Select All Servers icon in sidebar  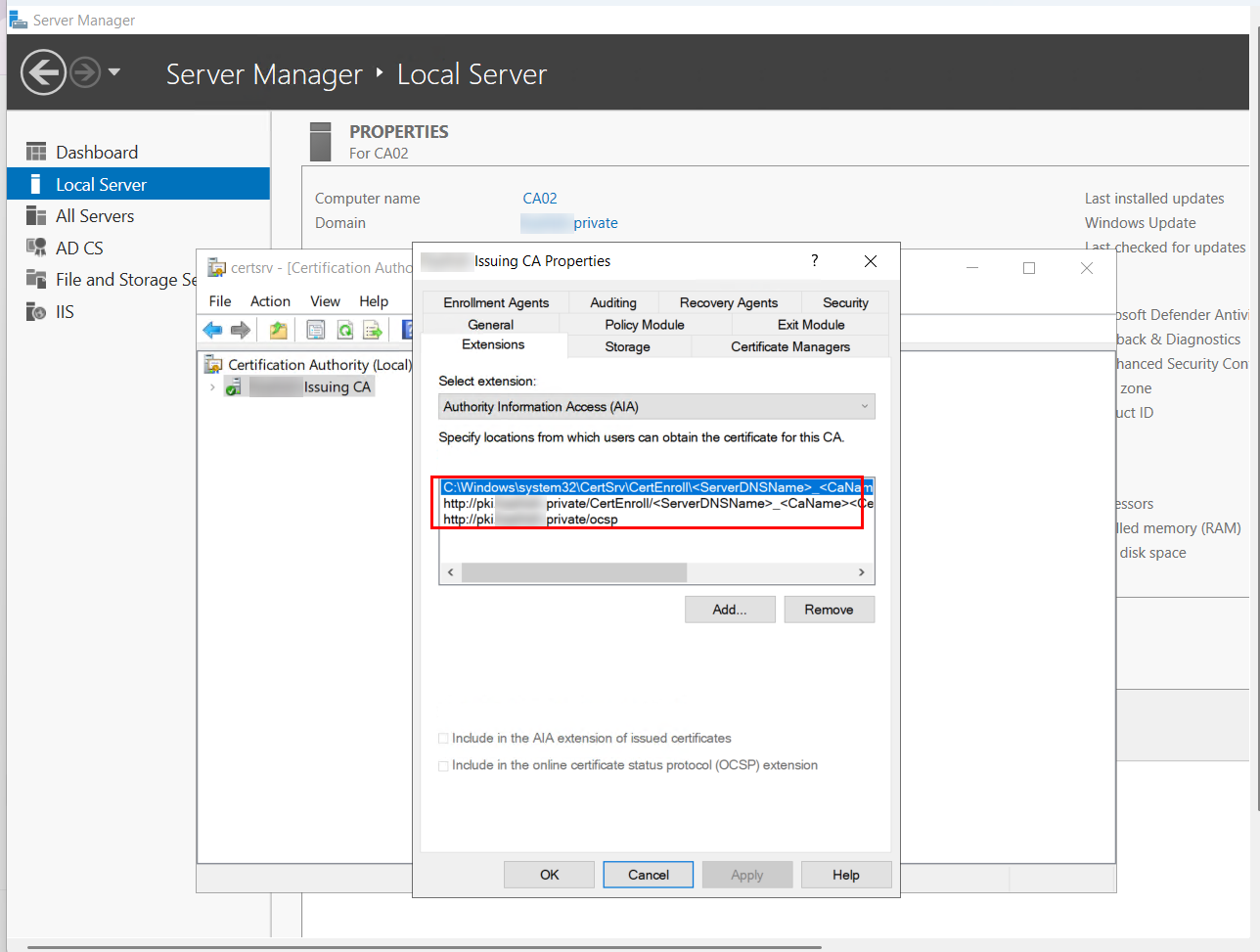pos(36,216)
